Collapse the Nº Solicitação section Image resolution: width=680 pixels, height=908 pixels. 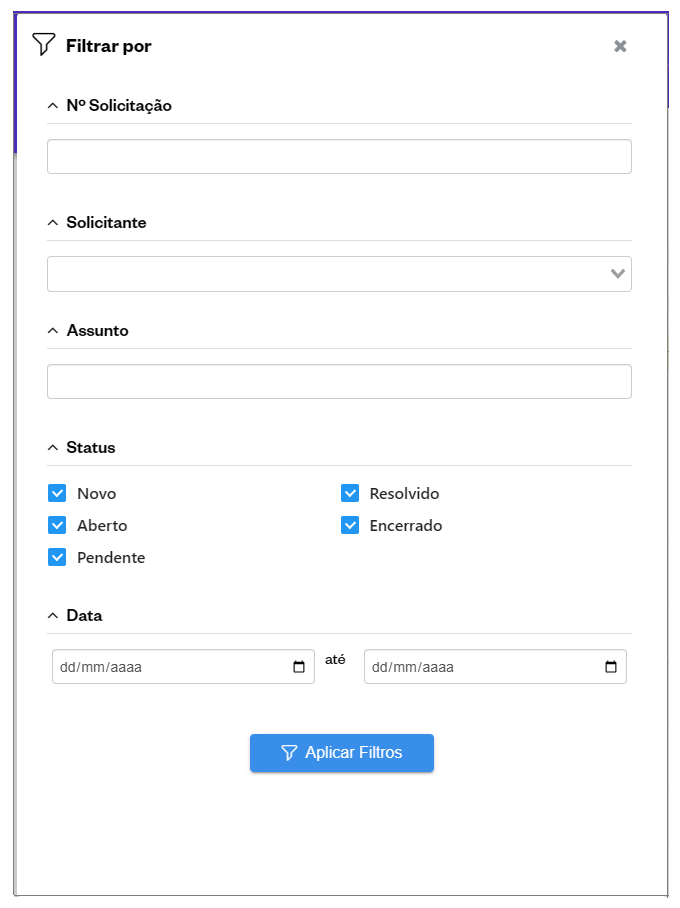coord(53,106)
